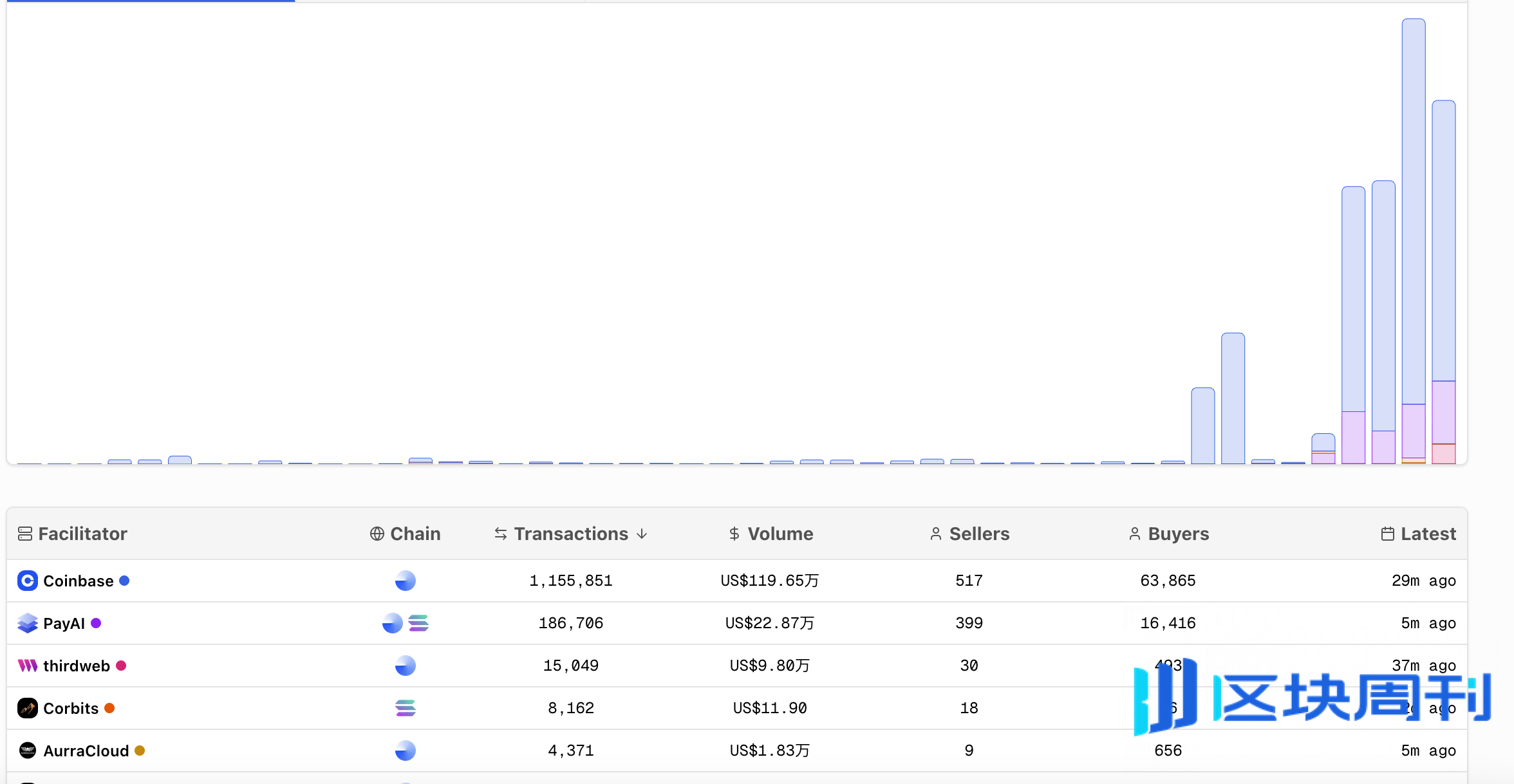Image resolution: width=1514 pixels, height=784 pixels.
Task: Click the tallest bar in the chart
Action: 1413,212
